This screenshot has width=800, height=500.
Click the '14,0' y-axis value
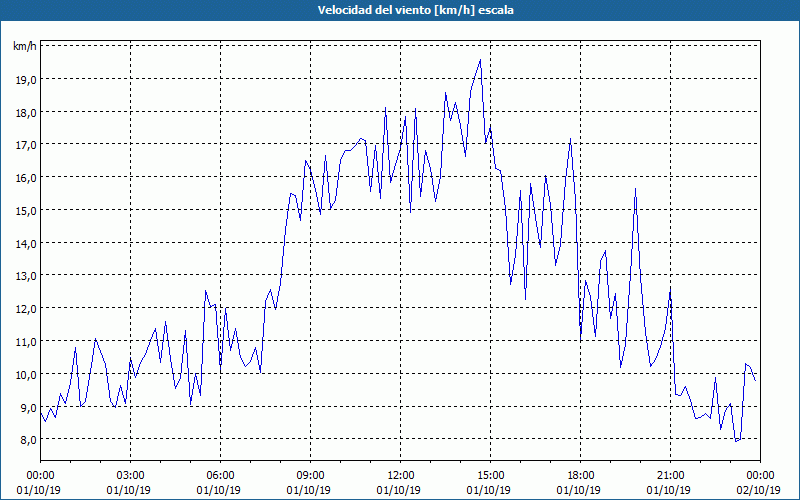coord(27,244)
